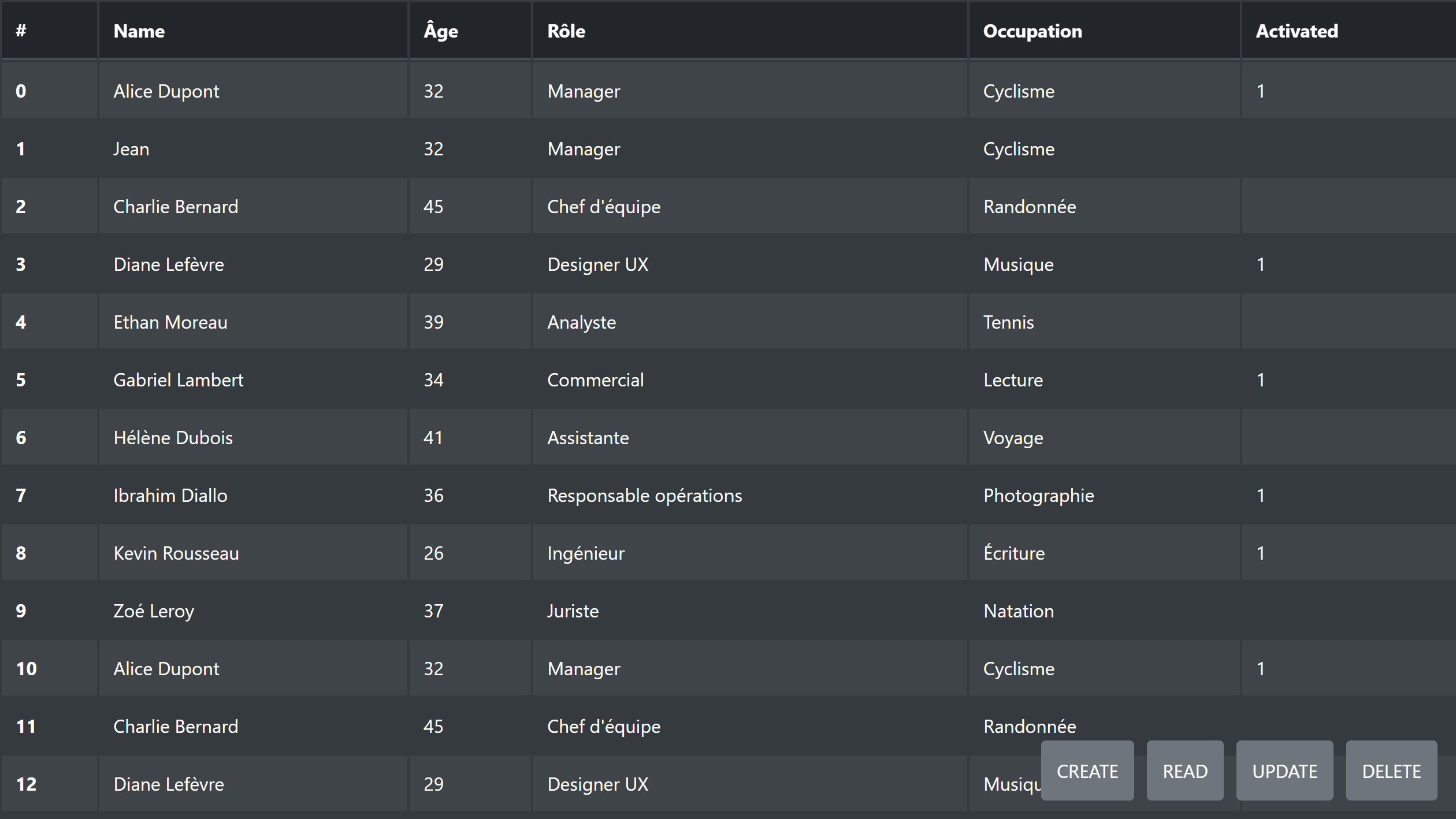Click the CREATE button
The height and width of the screenshot is (819, 1456).
(1087, 770)
